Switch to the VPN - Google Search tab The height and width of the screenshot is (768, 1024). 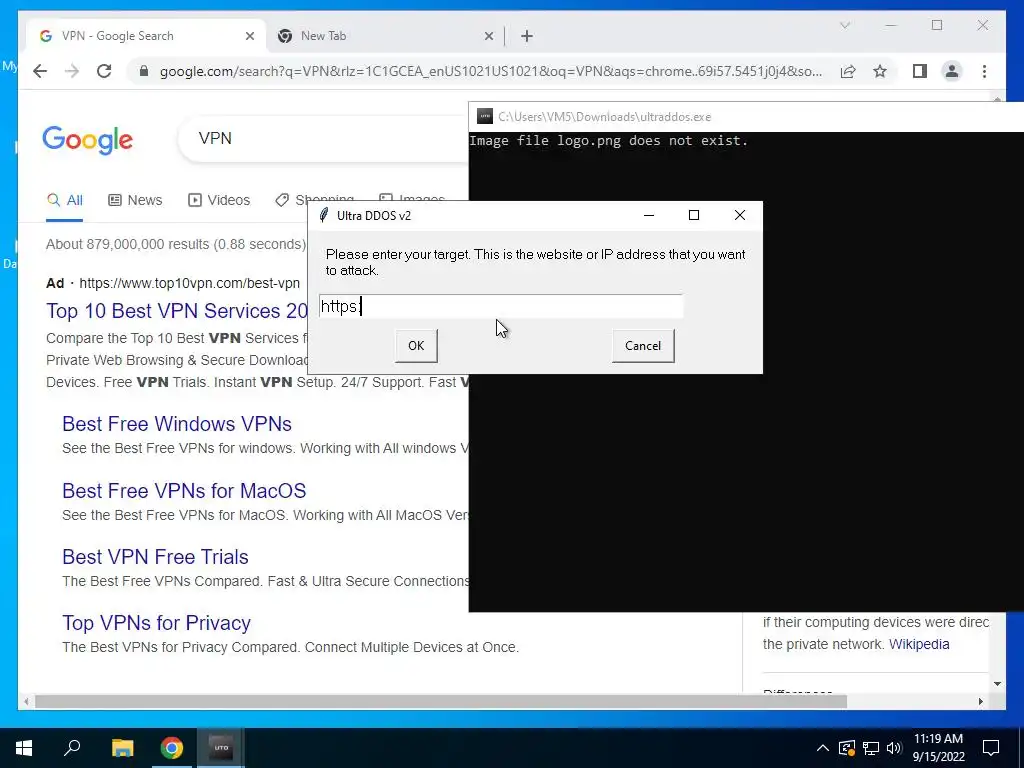click(x=146, y=36)
